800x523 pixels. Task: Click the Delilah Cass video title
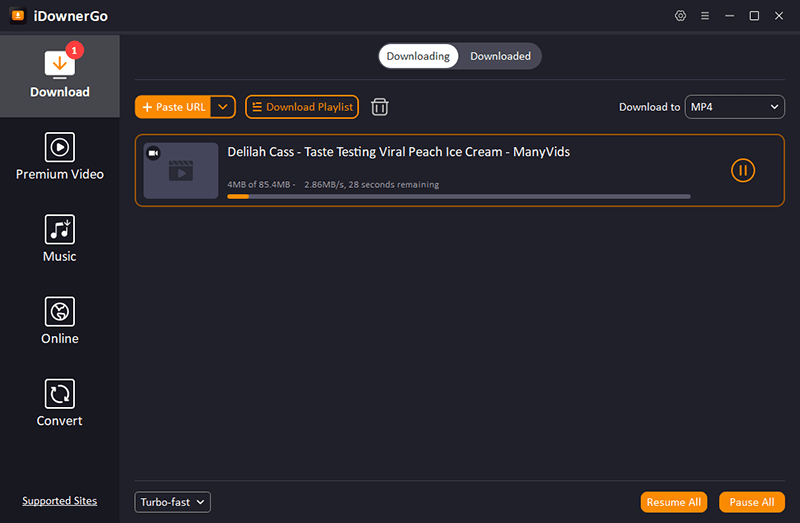pos(398,152)
